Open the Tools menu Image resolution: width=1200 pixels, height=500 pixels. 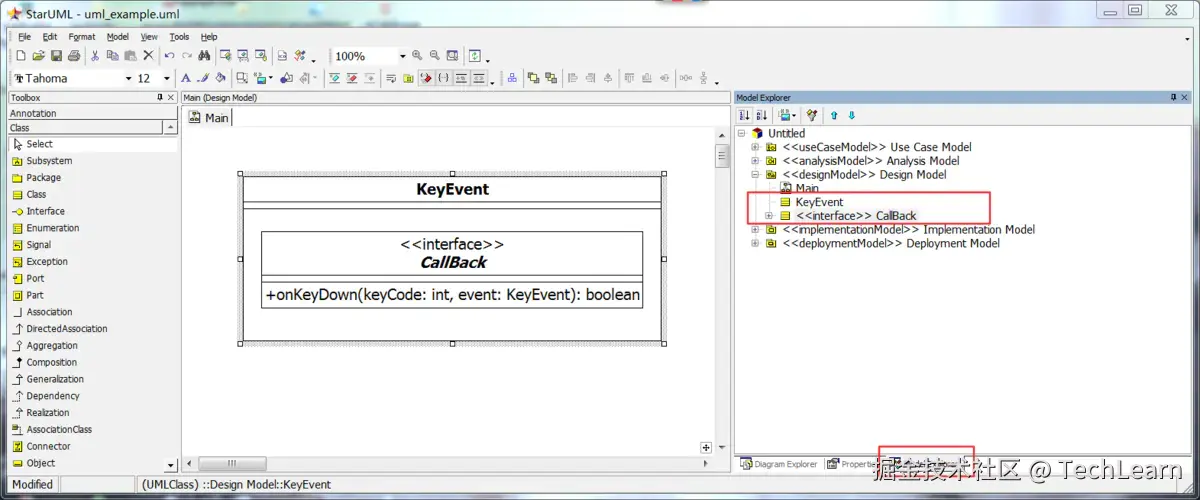[179, 37]
